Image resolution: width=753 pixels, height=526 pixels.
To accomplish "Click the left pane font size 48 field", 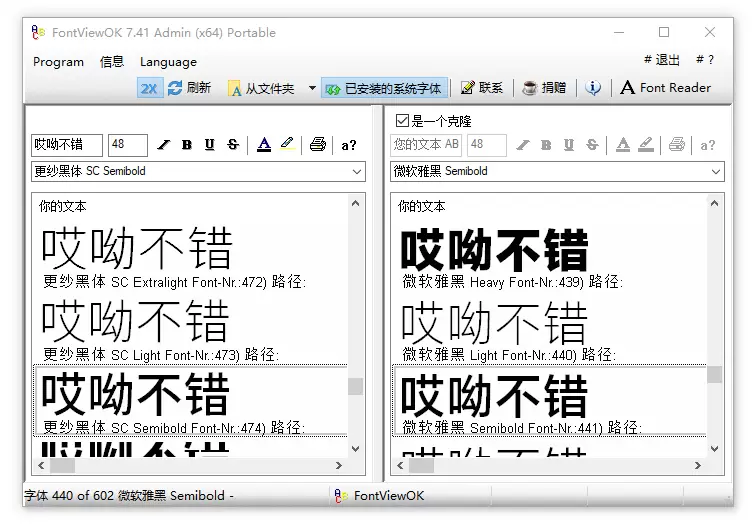I will [128, 145].
